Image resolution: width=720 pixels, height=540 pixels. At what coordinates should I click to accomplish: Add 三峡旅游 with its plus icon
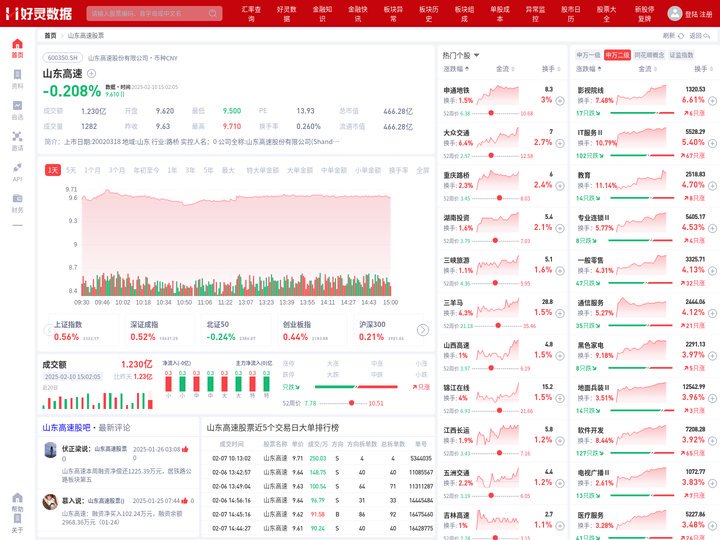pyautogui.click(x=560, y=271)
